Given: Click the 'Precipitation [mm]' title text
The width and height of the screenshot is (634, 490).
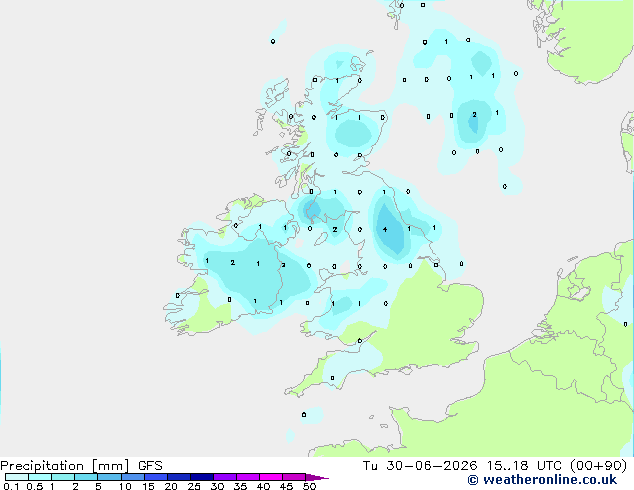Looking at the screenshot, I should 64,466.
